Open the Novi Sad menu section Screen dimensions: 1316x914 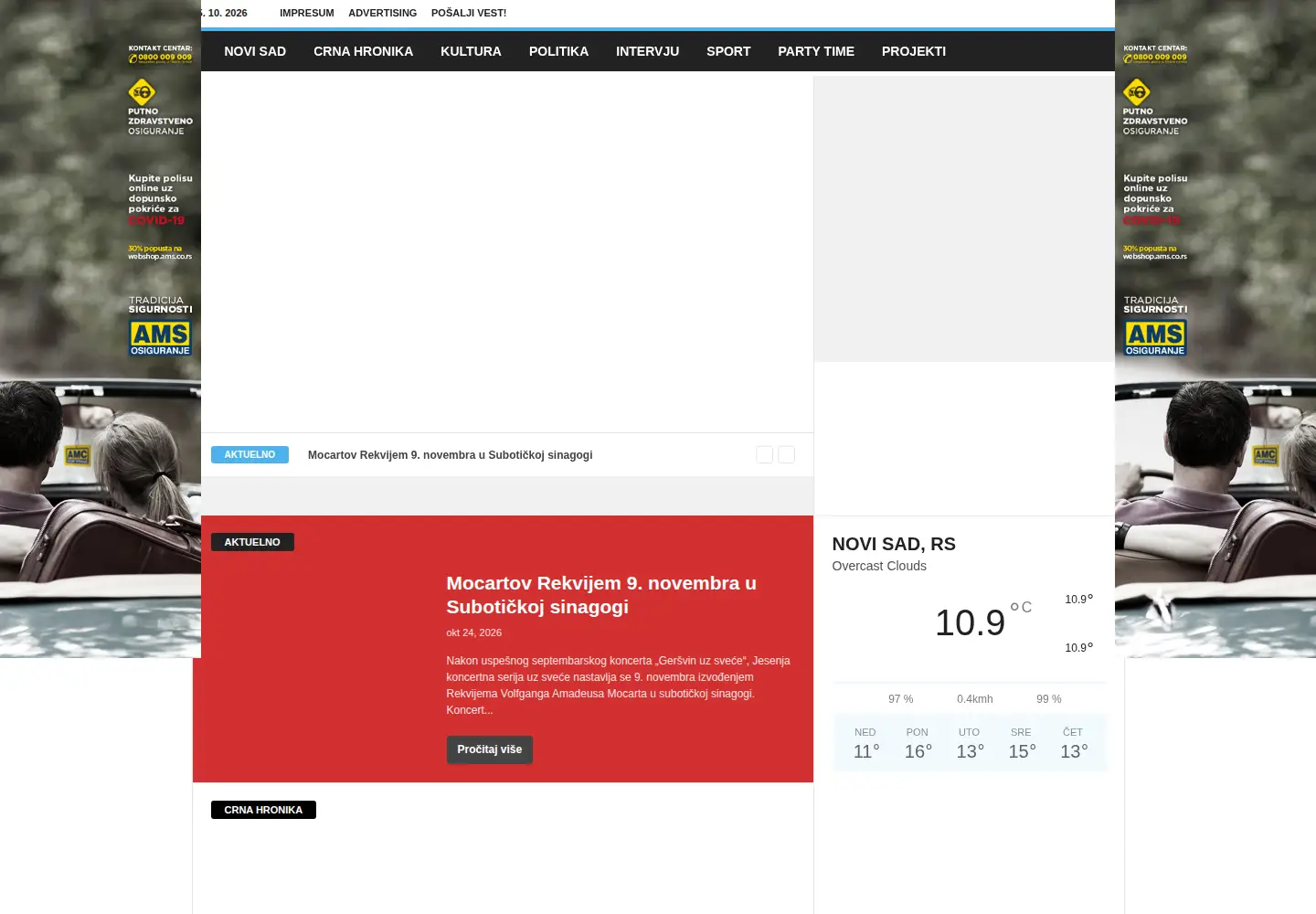255,51
